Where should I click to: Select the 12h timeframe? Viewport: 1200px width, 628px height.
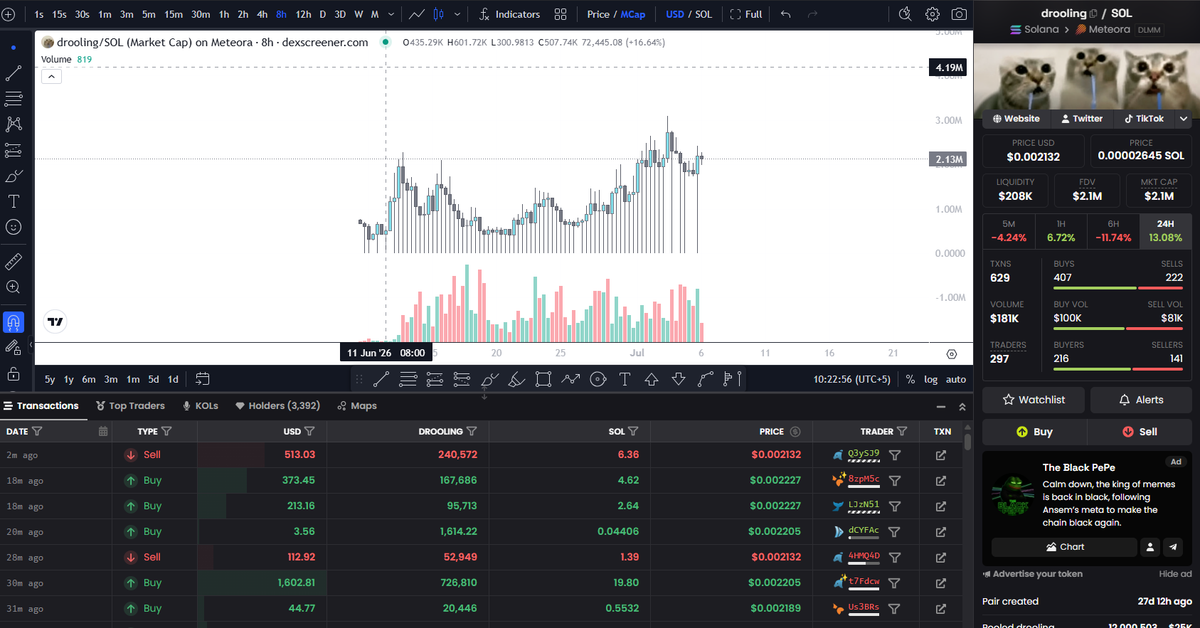click(x=303, y=14)
